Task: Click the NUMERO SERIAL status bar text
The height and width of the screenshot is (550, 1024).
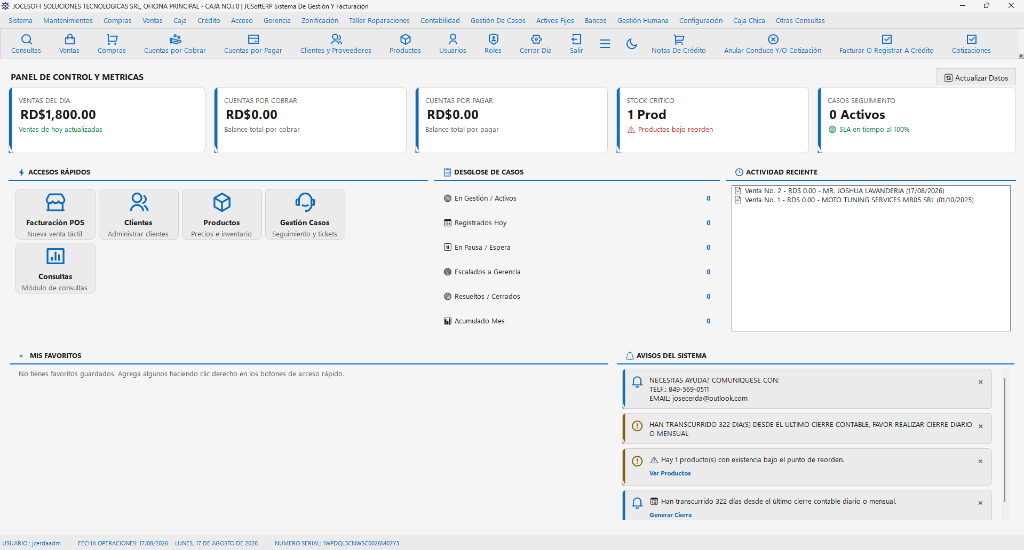Action: point(337,543)
